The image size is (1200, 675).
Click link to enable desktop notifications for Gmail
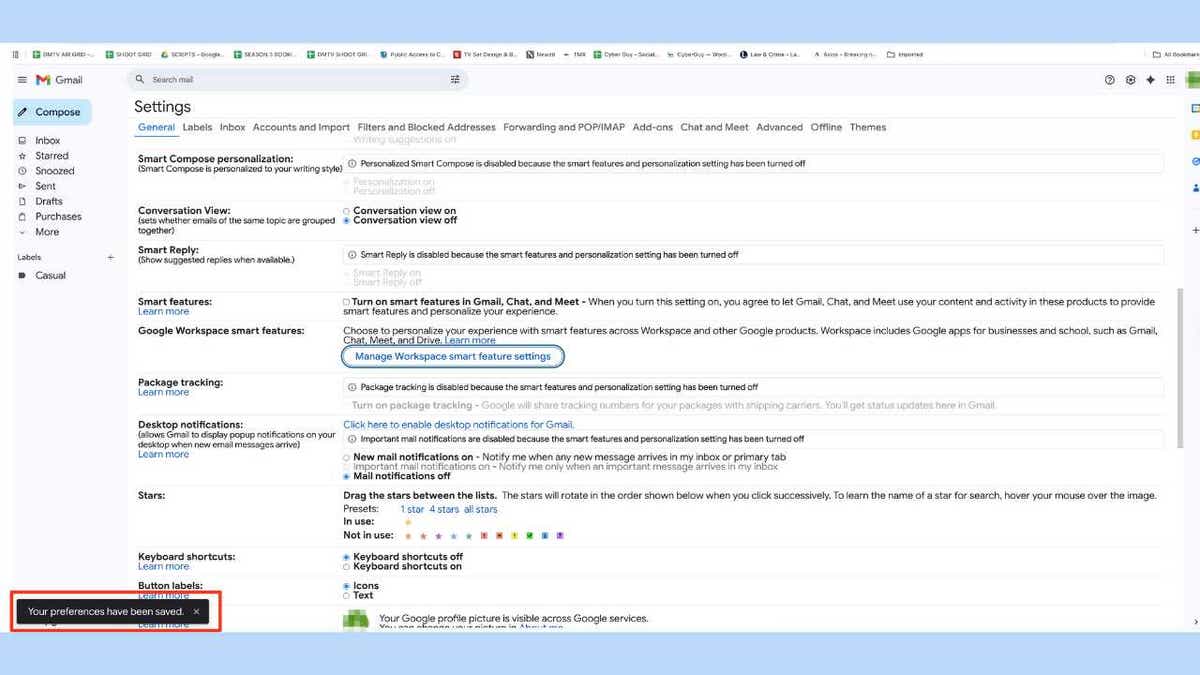(458, 424)
